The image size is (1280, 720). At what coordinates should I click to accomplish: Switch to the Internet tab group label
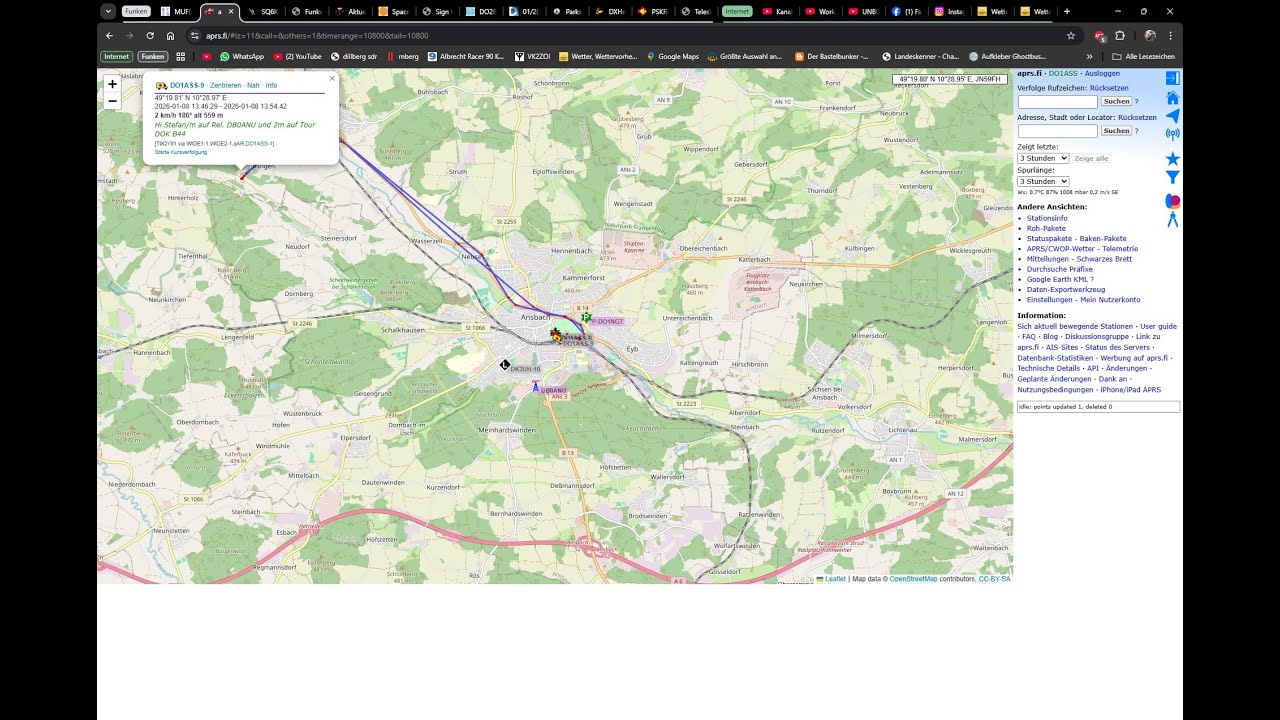pos(737,11)
